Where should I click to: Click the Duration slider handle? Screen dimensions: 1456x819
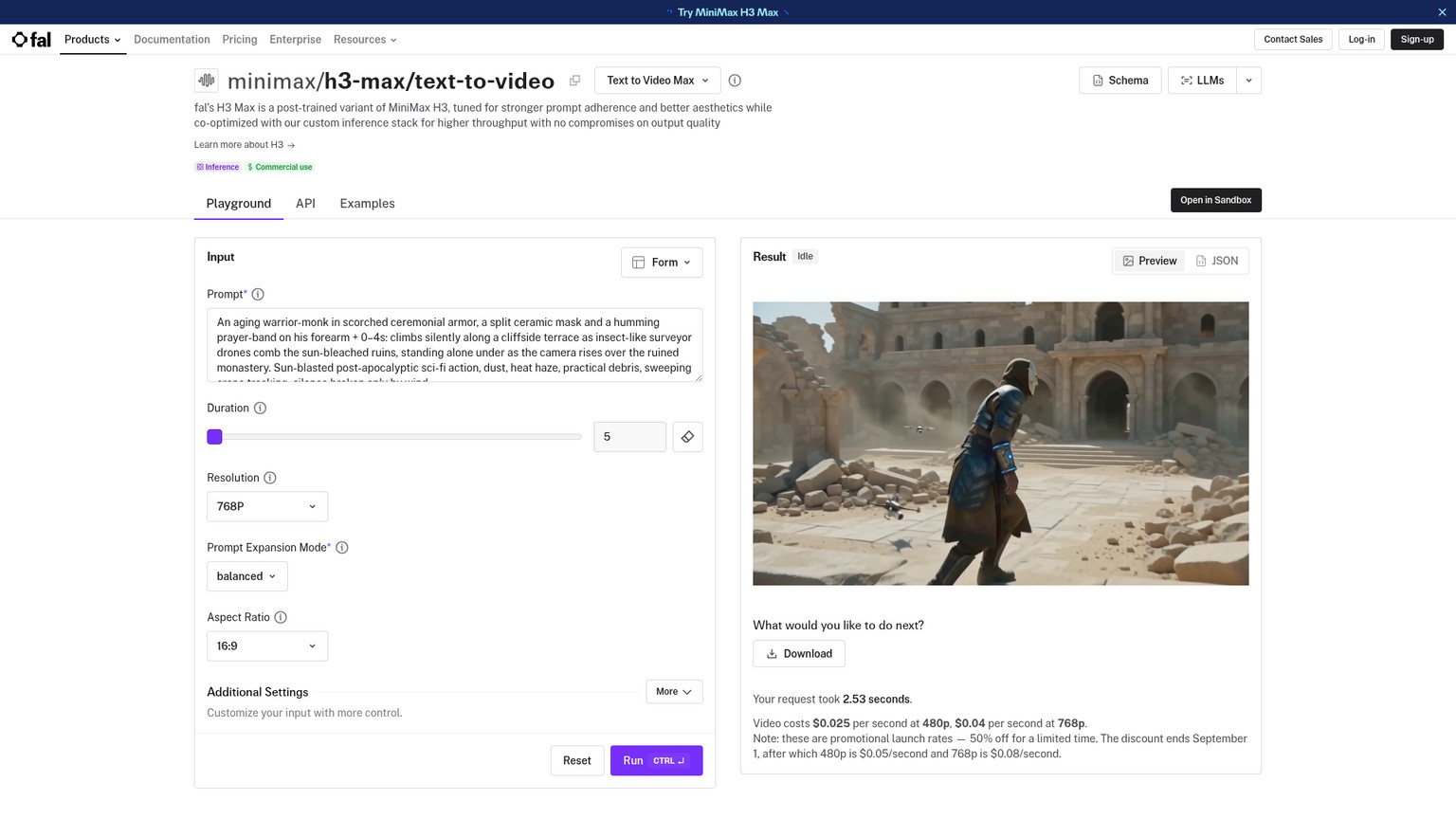click(x=215, y=437)
